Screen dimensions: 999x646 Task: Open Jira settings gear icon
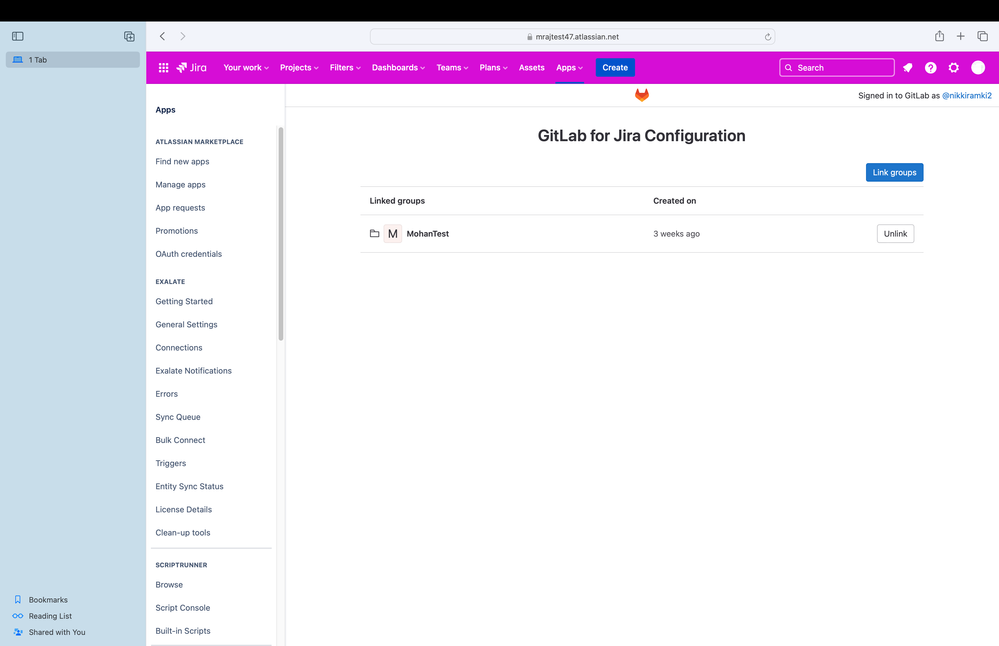[954, 68]
